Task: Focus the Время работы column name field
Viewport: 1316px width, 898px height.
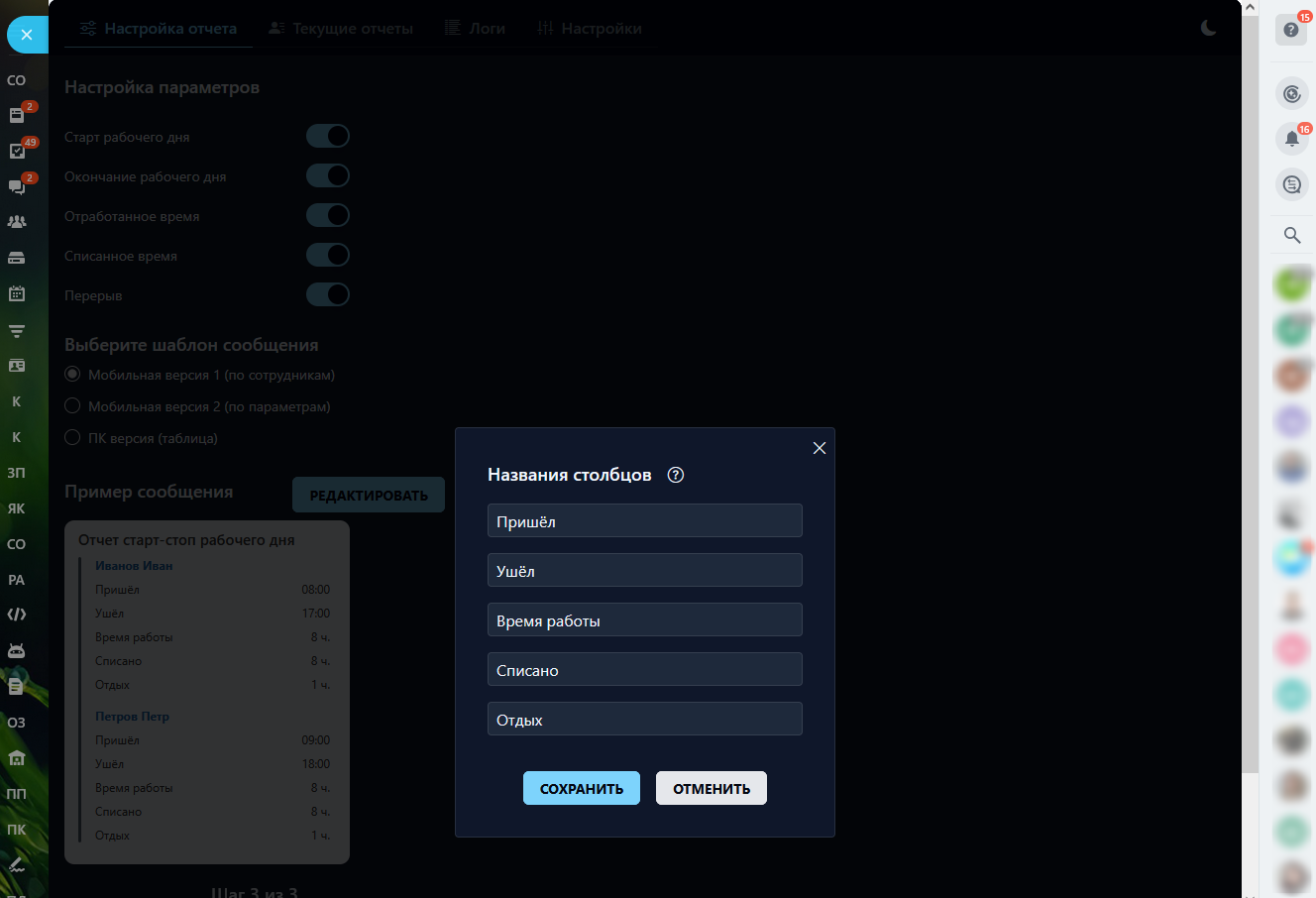Action: [x=645, y=619]
